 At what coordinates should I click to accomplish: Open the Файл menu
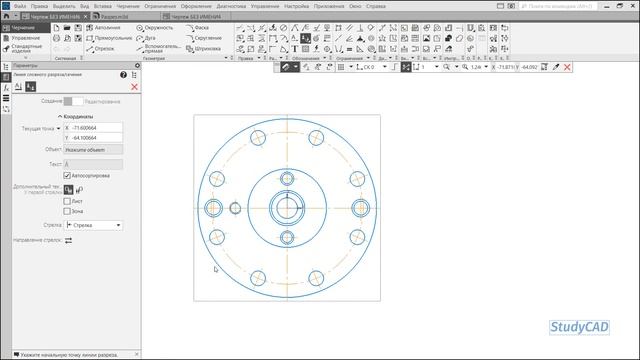tap(20, 6)
